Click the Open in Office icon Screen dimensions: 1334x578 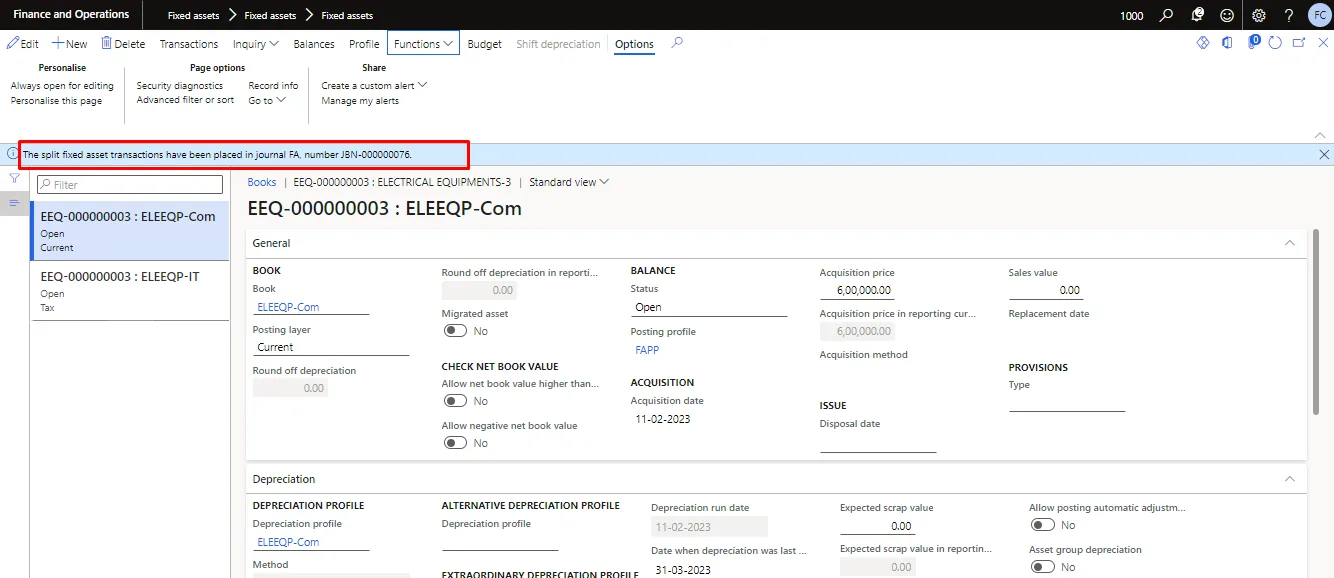pos(1227,43)
